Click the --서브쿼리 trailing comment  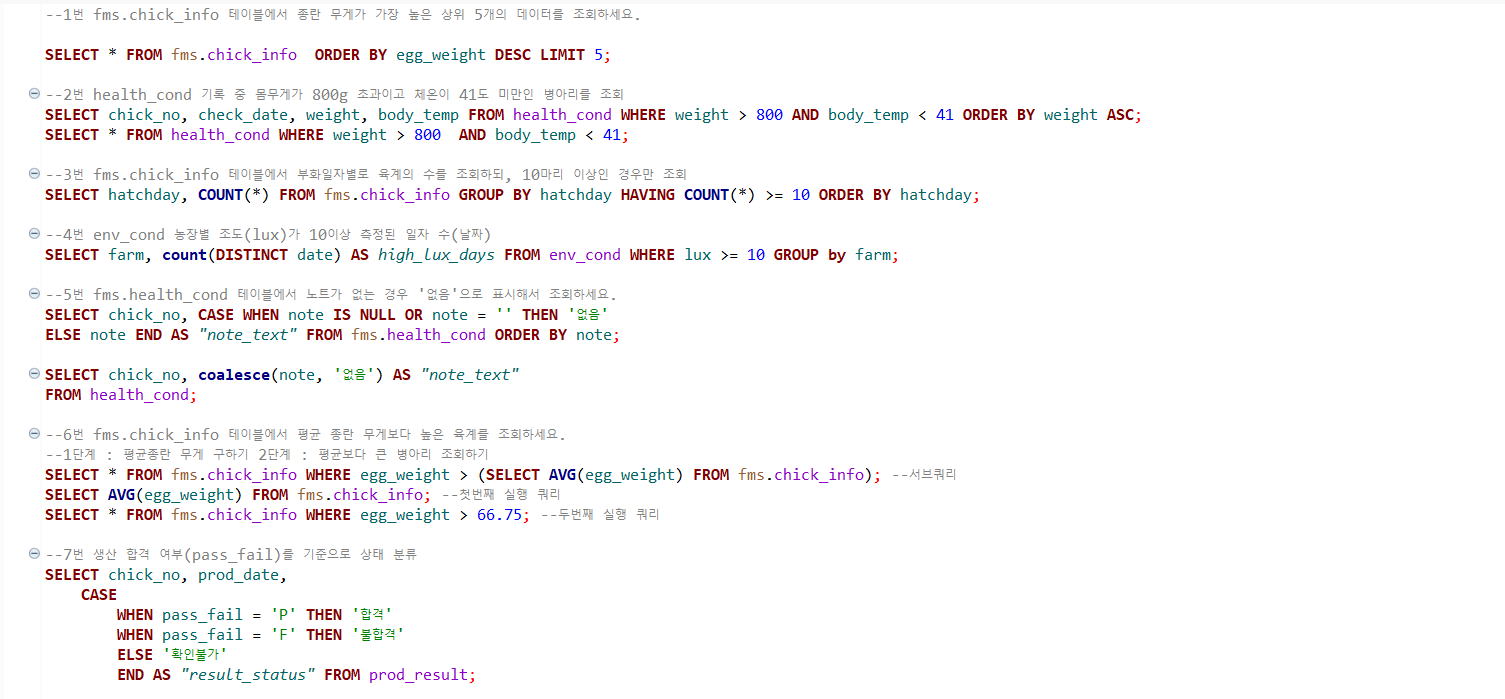coord(923,475)
